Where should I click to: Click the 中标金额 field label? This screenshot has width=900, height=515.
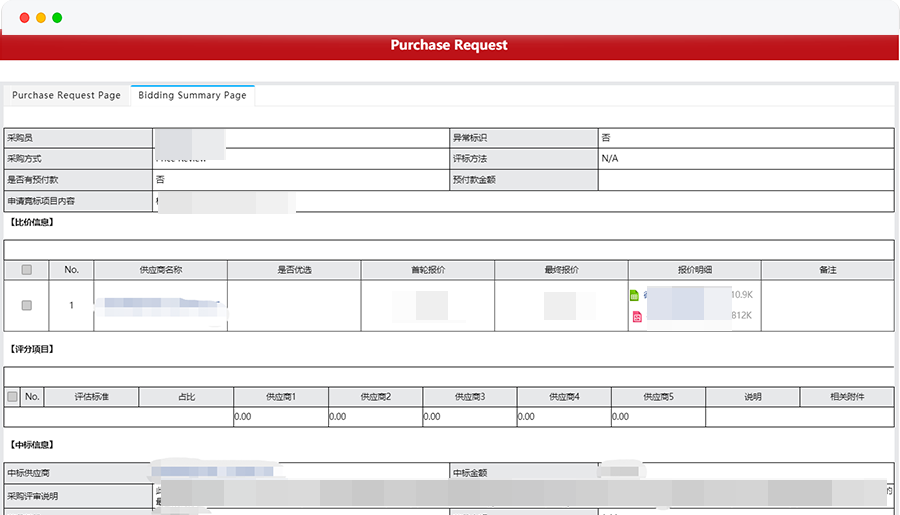(x=470, y=473)
